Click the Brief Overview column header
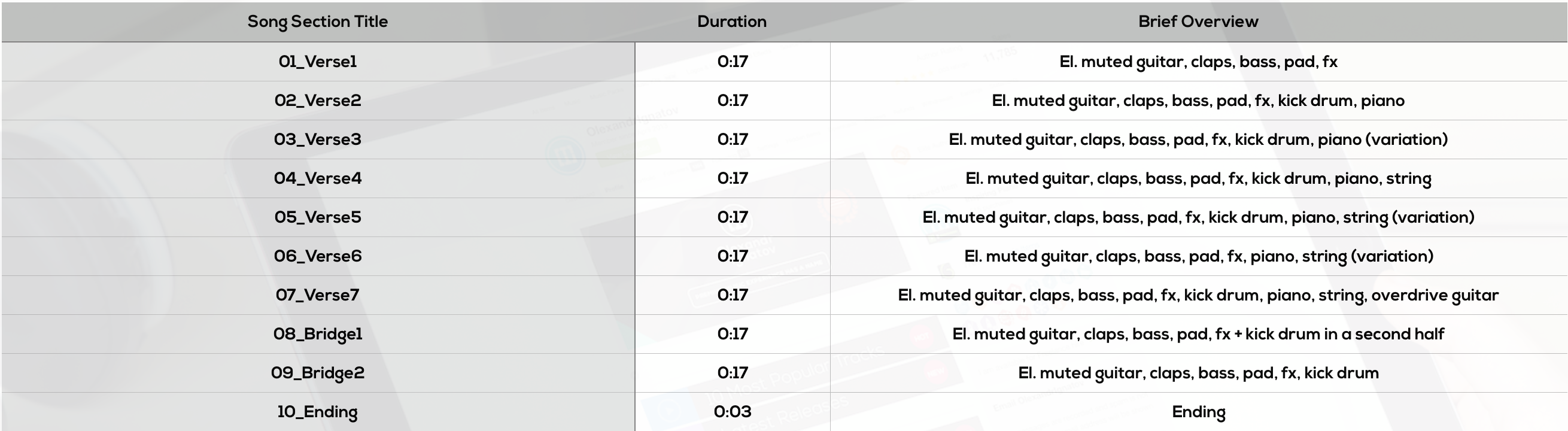Image resolution: width=1568 pixels, height=431 pixels. point(1198,22)
